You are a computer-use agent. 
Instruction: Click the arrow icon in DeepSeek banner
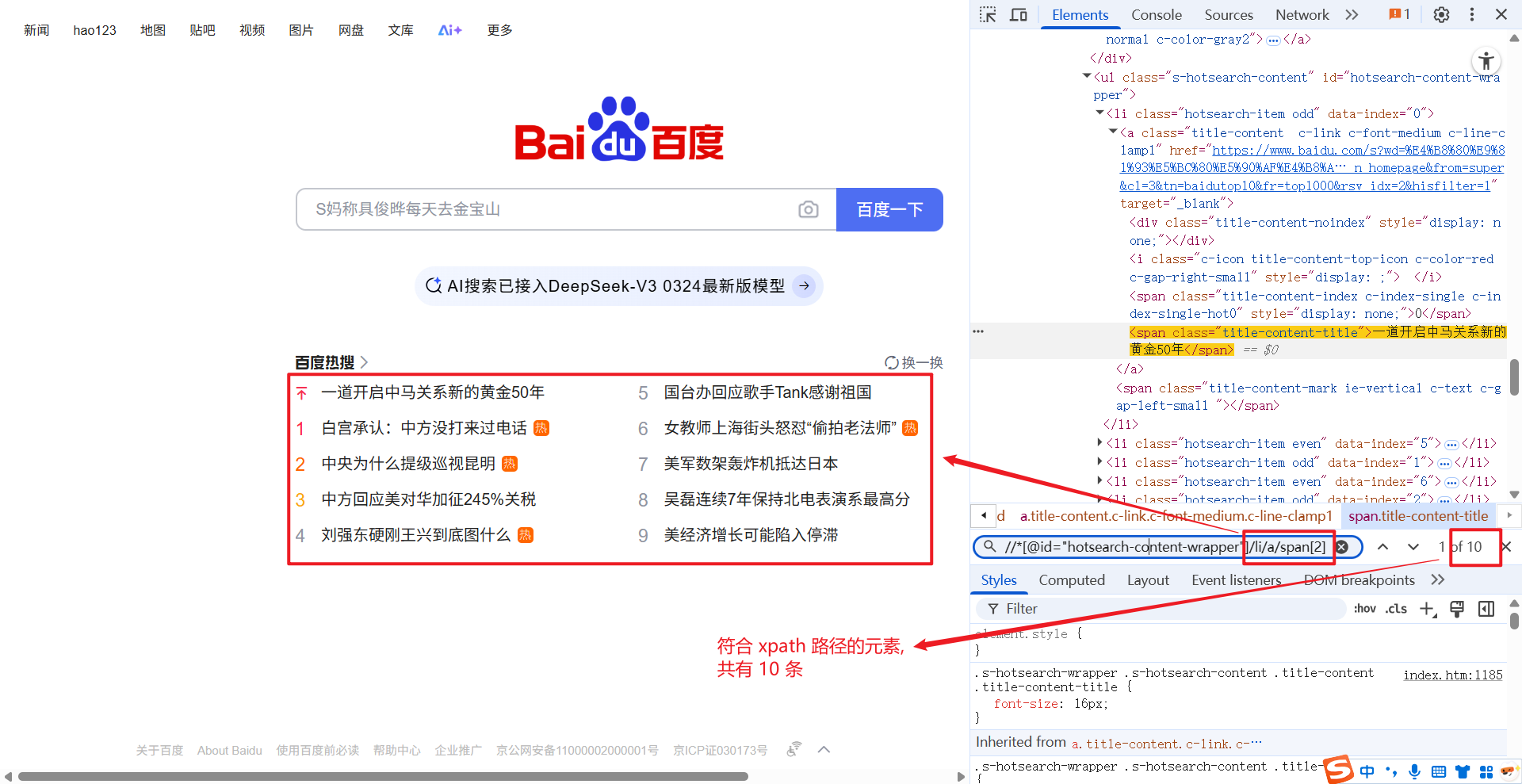pyautogui.click(x=805, y=285)
